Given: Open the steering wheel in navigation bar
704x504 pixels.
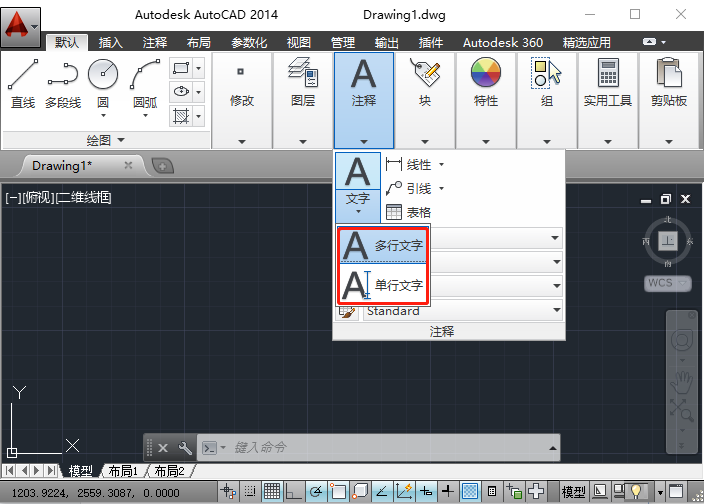Looking at the screenshot, I should [682, 340].
